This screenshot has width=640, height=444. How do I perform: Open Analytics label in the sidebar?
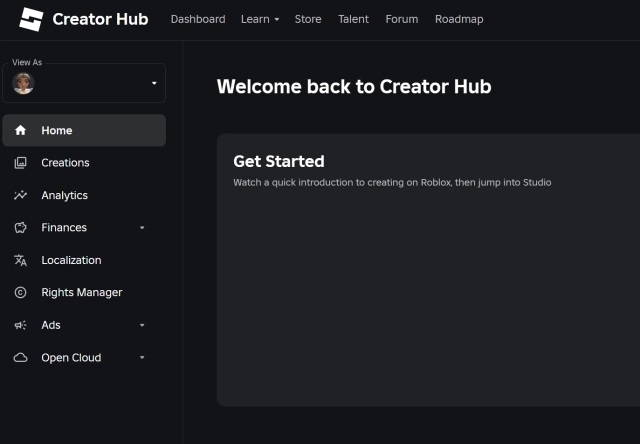pyautogui.click(x=64, y=195)
